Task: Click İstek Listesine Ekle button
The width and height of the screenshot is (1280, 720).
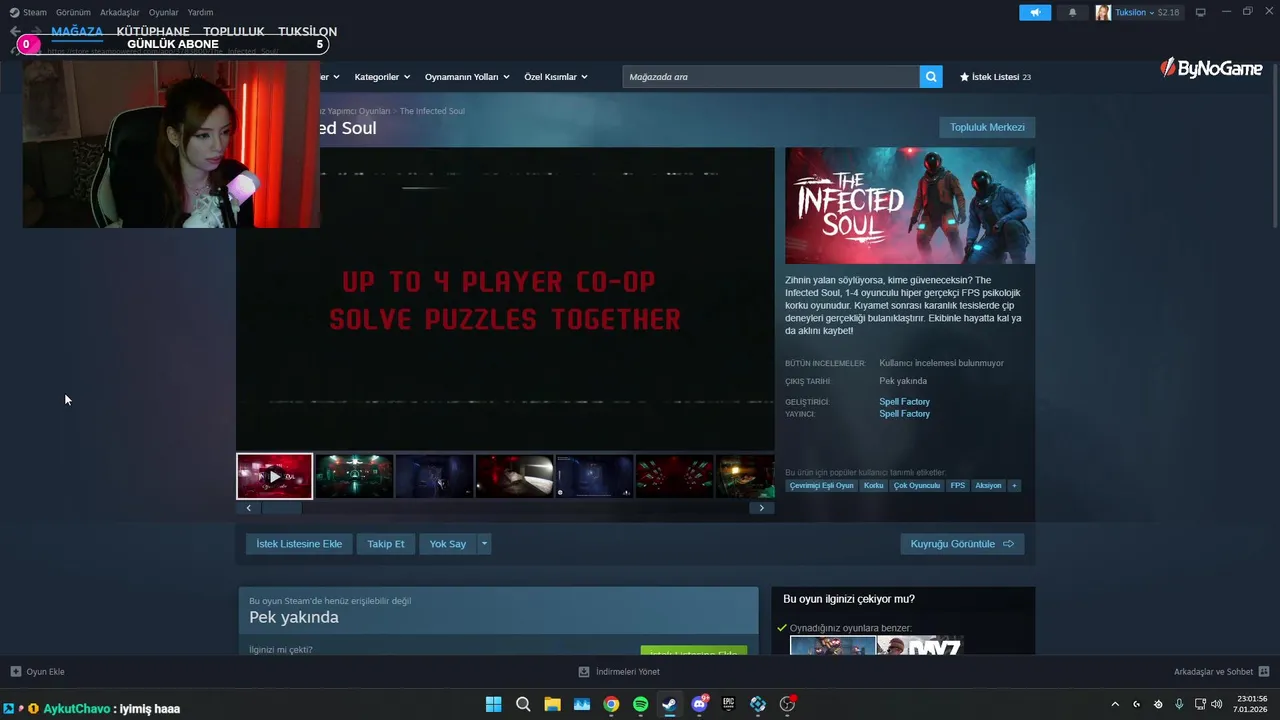Action: pos(299,544)
